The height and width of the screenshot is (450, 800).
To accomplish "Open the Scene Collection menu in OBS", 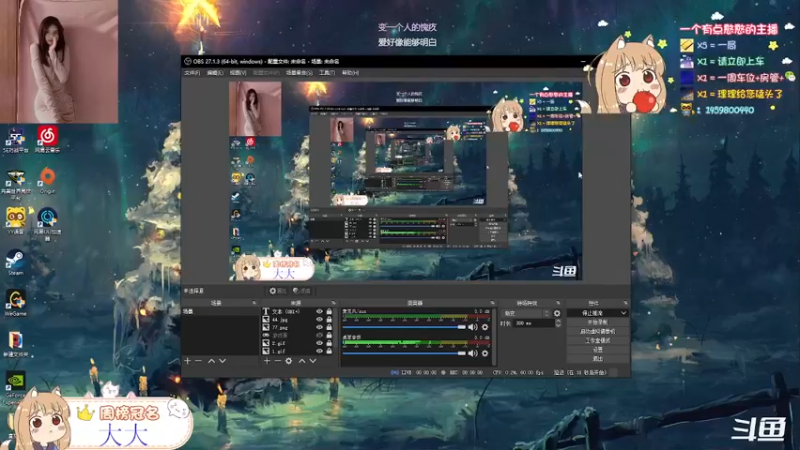I will [x=299, y=73].
